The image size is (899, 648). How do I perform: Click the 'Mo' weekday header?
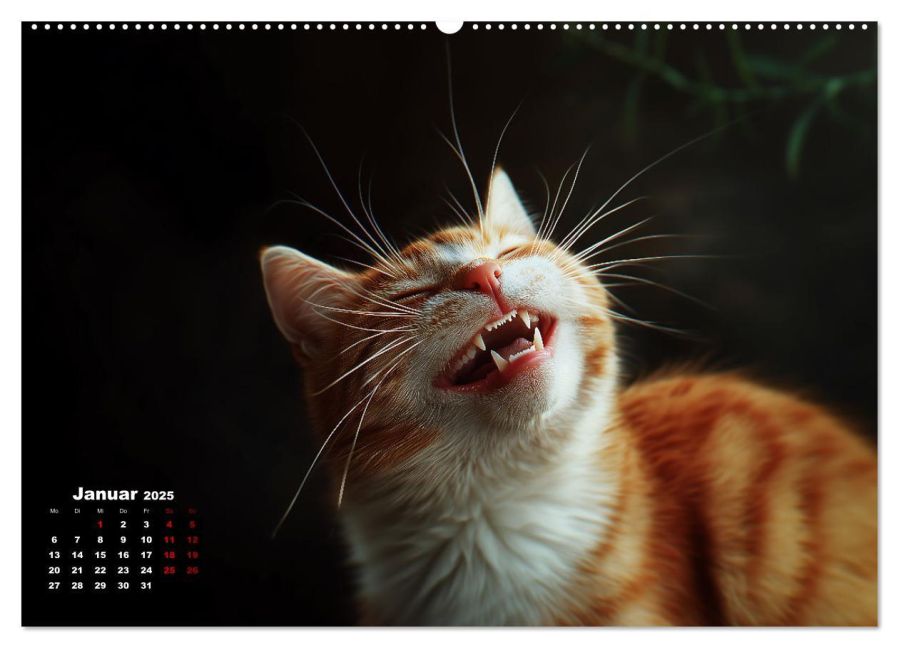coord(54,511)
